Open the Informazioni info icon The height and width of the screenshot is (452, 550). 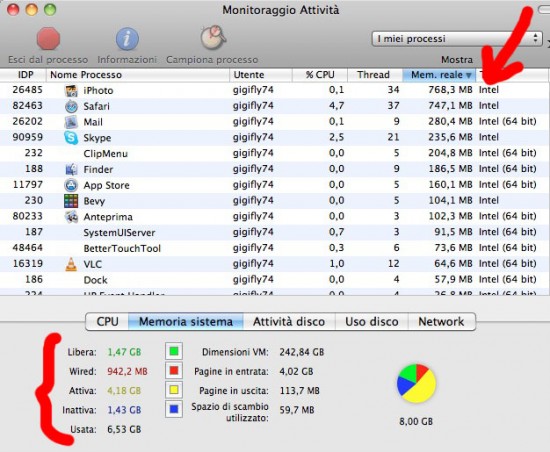tap(127, 39)
